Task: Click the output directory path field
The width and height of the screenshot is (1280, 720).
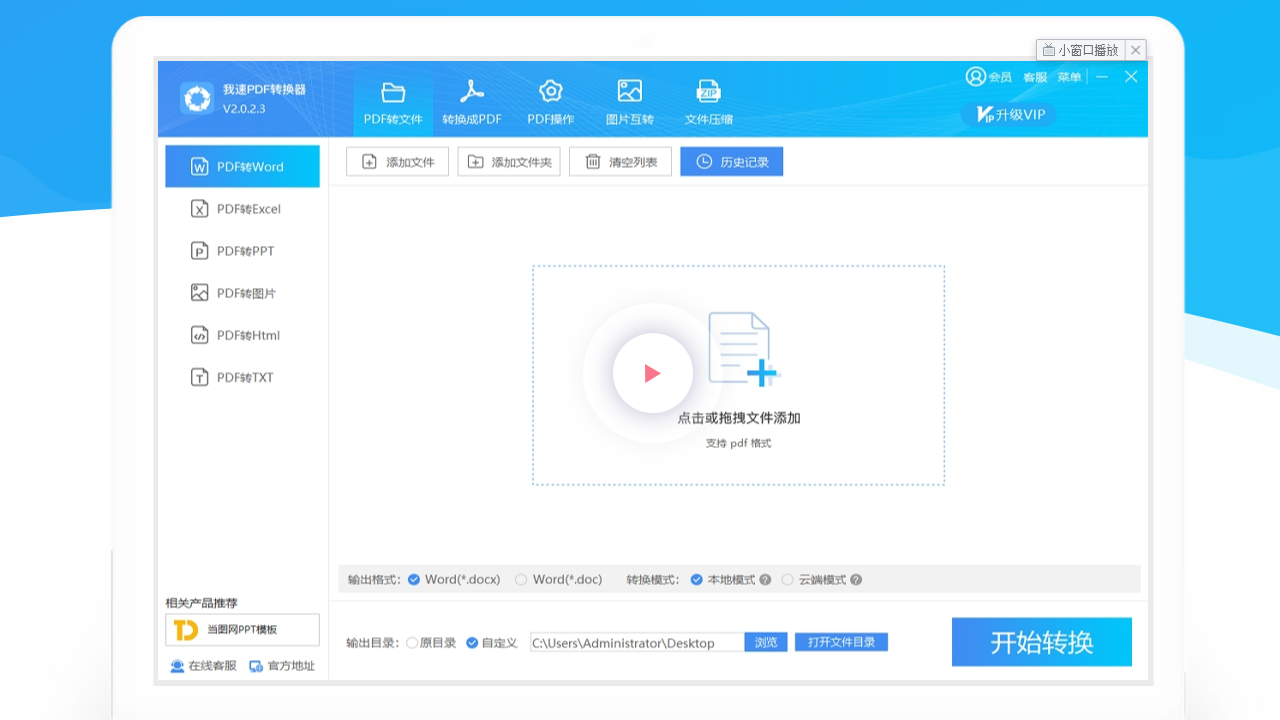Action: (636, 643)
